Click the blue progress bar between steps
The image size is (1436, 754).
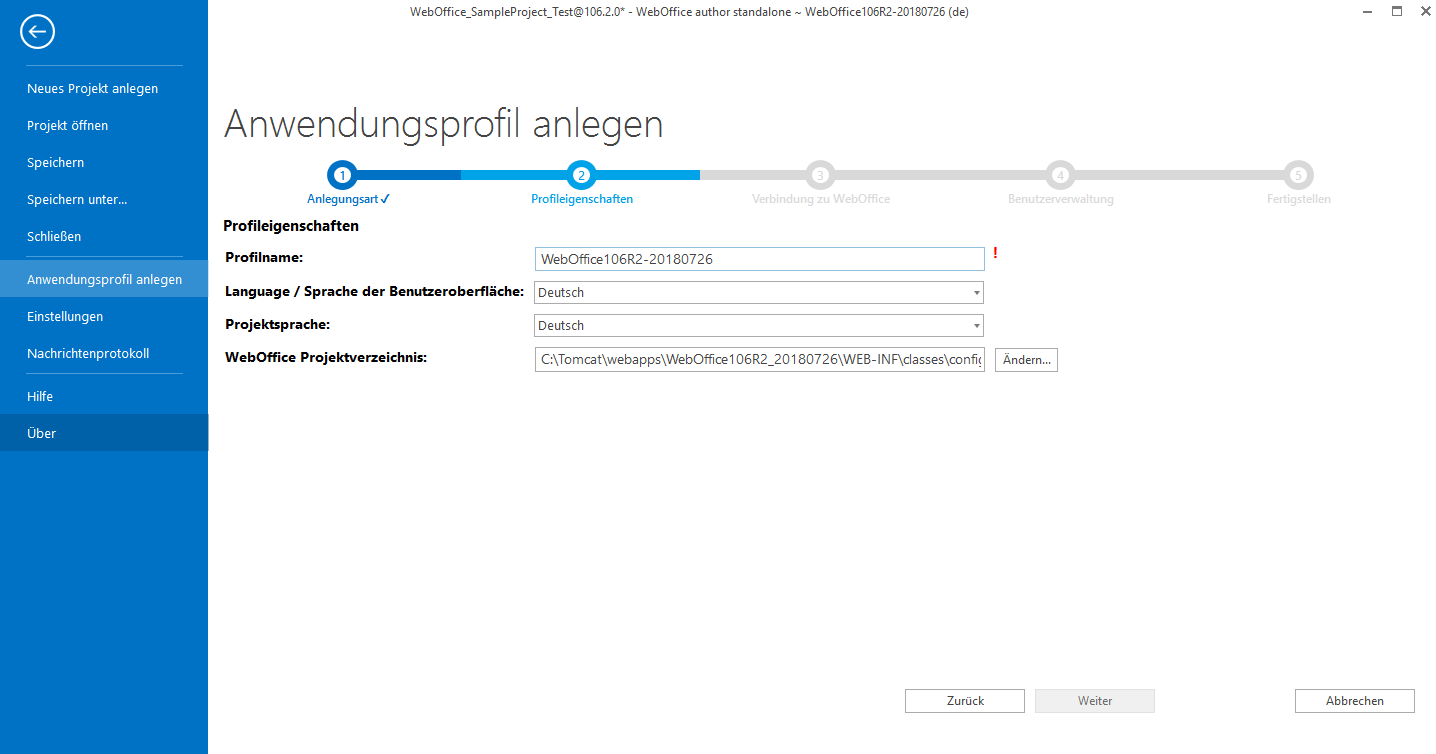coord(460,174)
